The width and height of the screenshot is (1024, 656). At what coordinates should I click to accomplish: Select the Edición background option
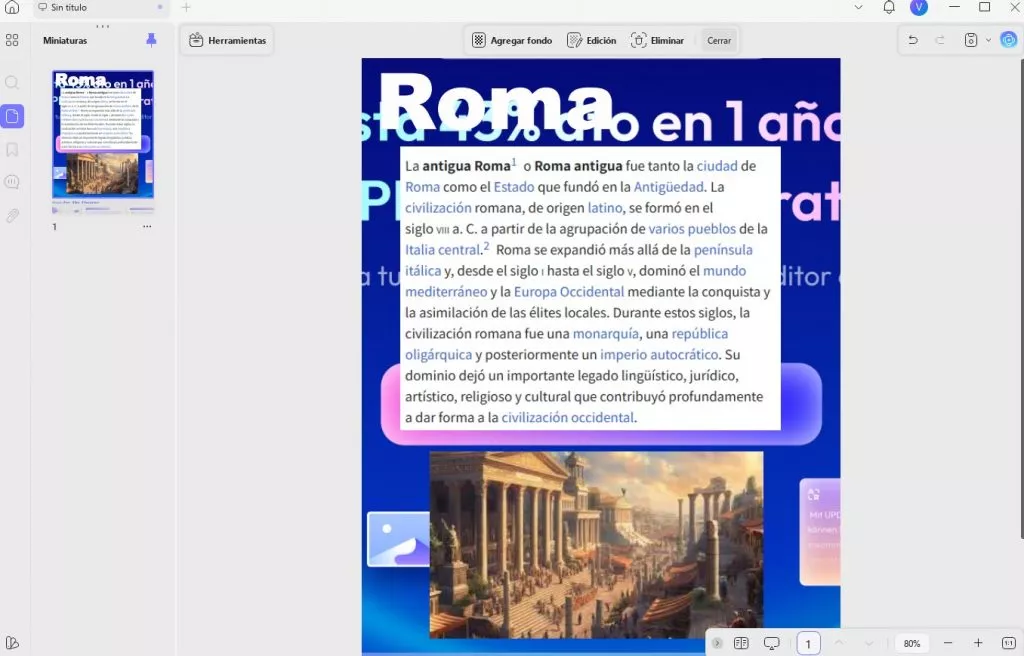pyautogui.click(x=591, y=41)
